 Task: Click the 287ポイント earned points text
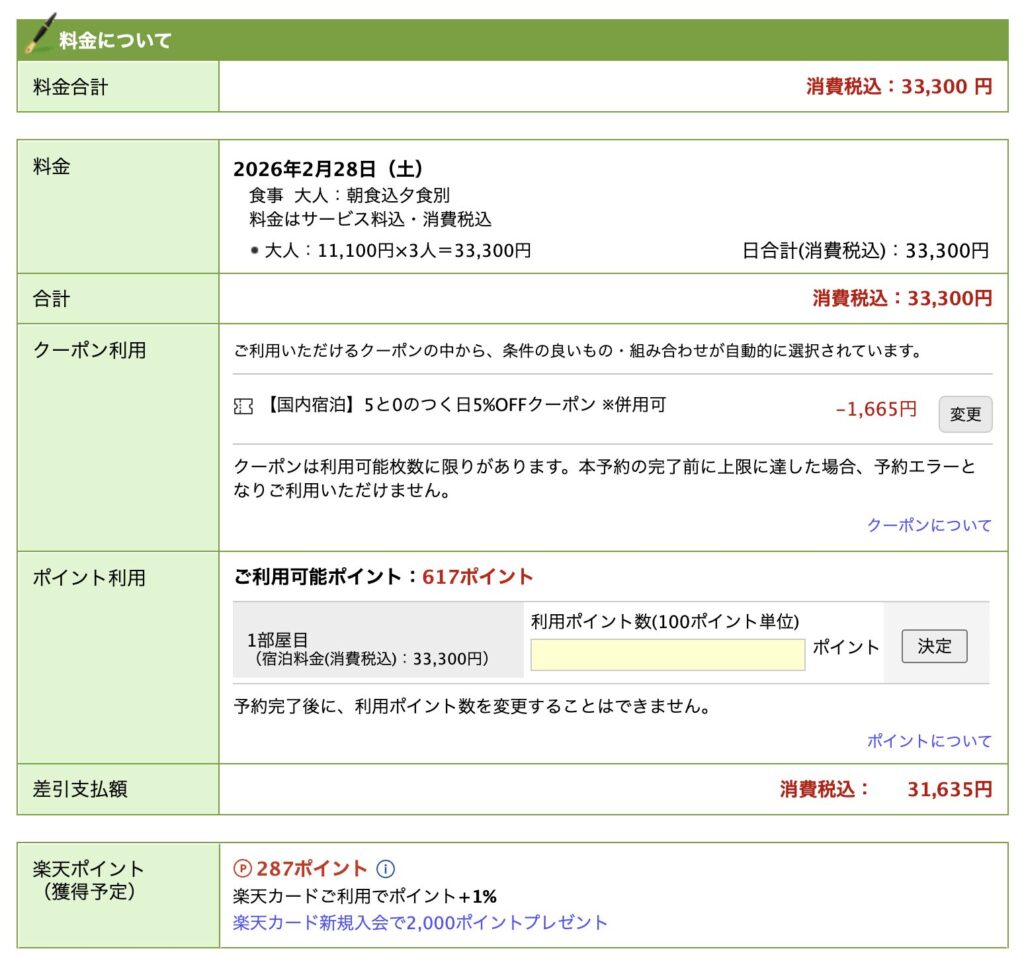pos(312,869)
